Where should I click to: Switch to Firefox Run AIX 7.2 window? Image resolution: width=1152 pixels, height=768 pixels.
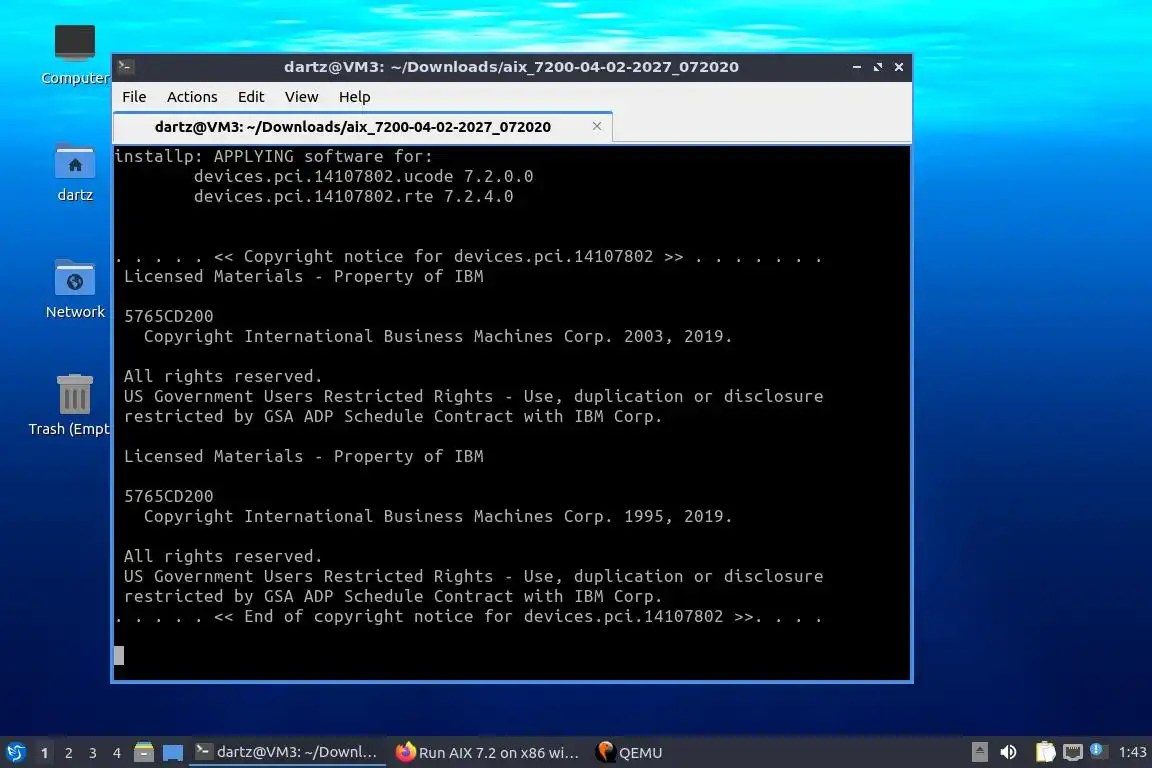pos(487,752)
